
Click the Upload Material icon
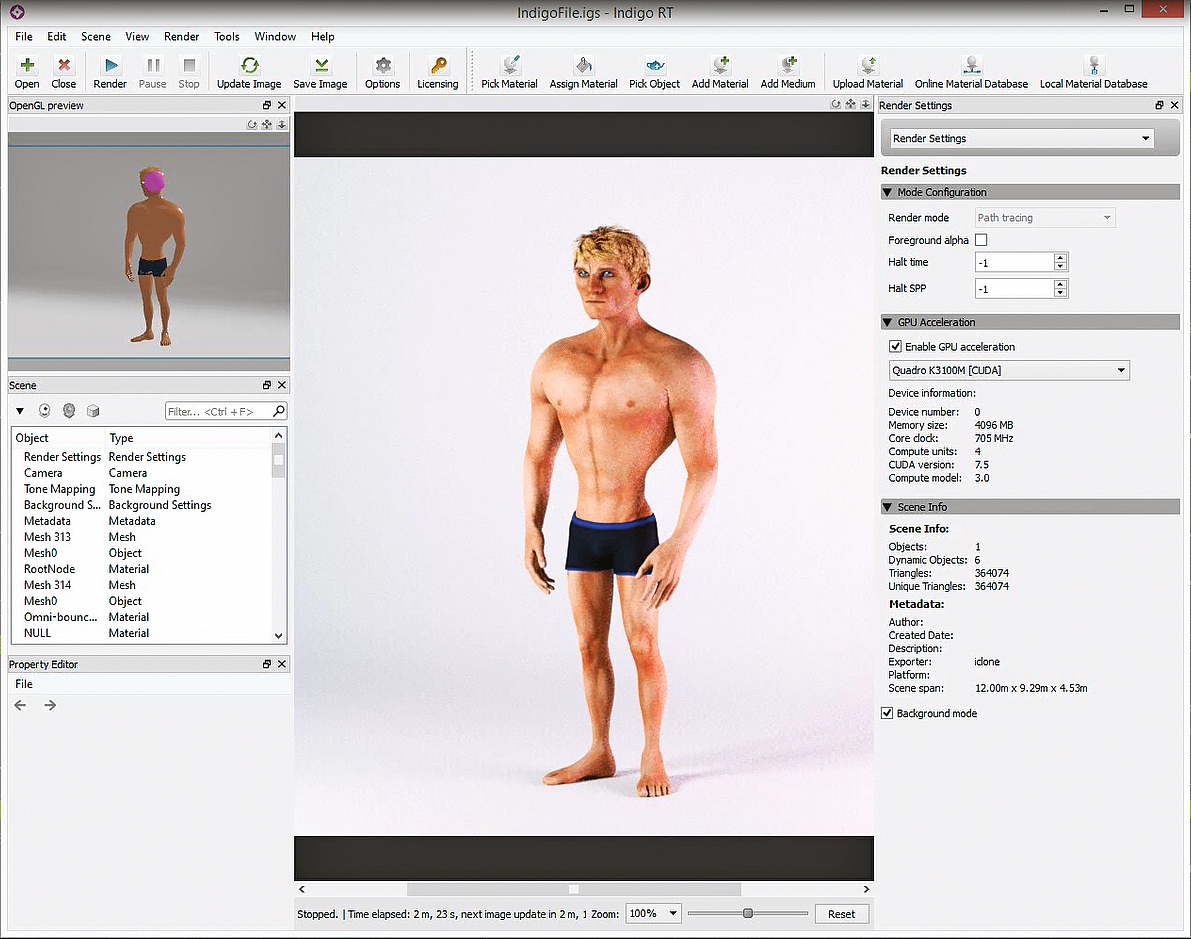click(868, 72)
